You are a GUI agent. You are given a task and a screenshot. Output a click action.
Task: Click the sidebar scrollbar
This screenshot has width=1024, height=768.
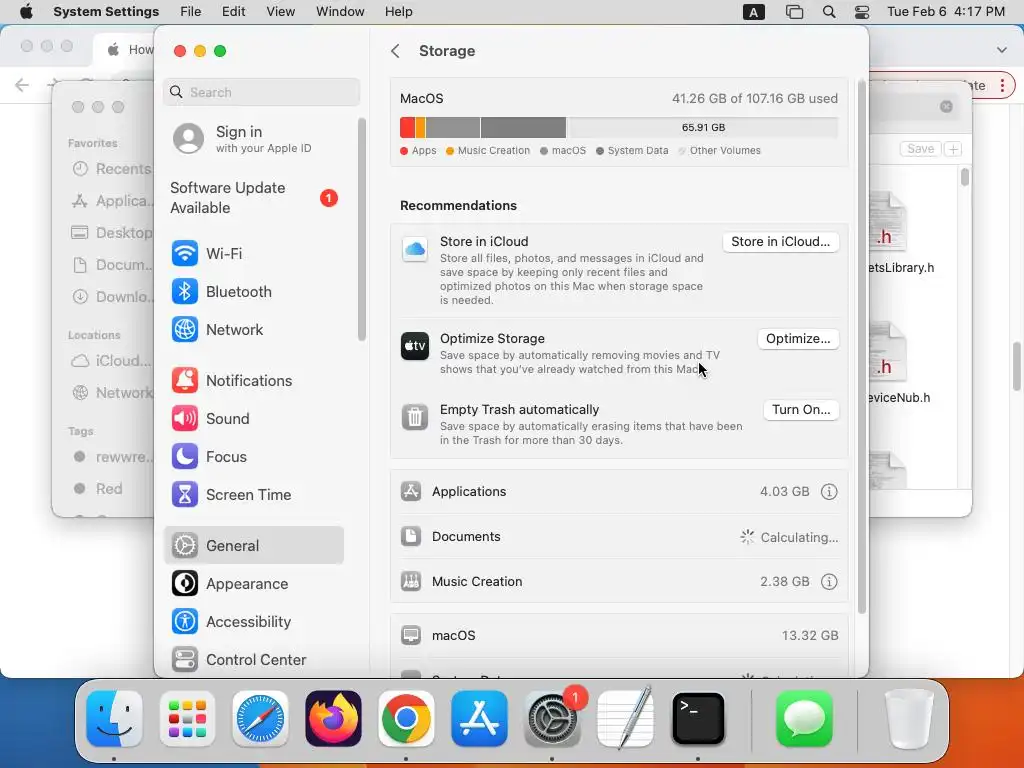point(362,230)
